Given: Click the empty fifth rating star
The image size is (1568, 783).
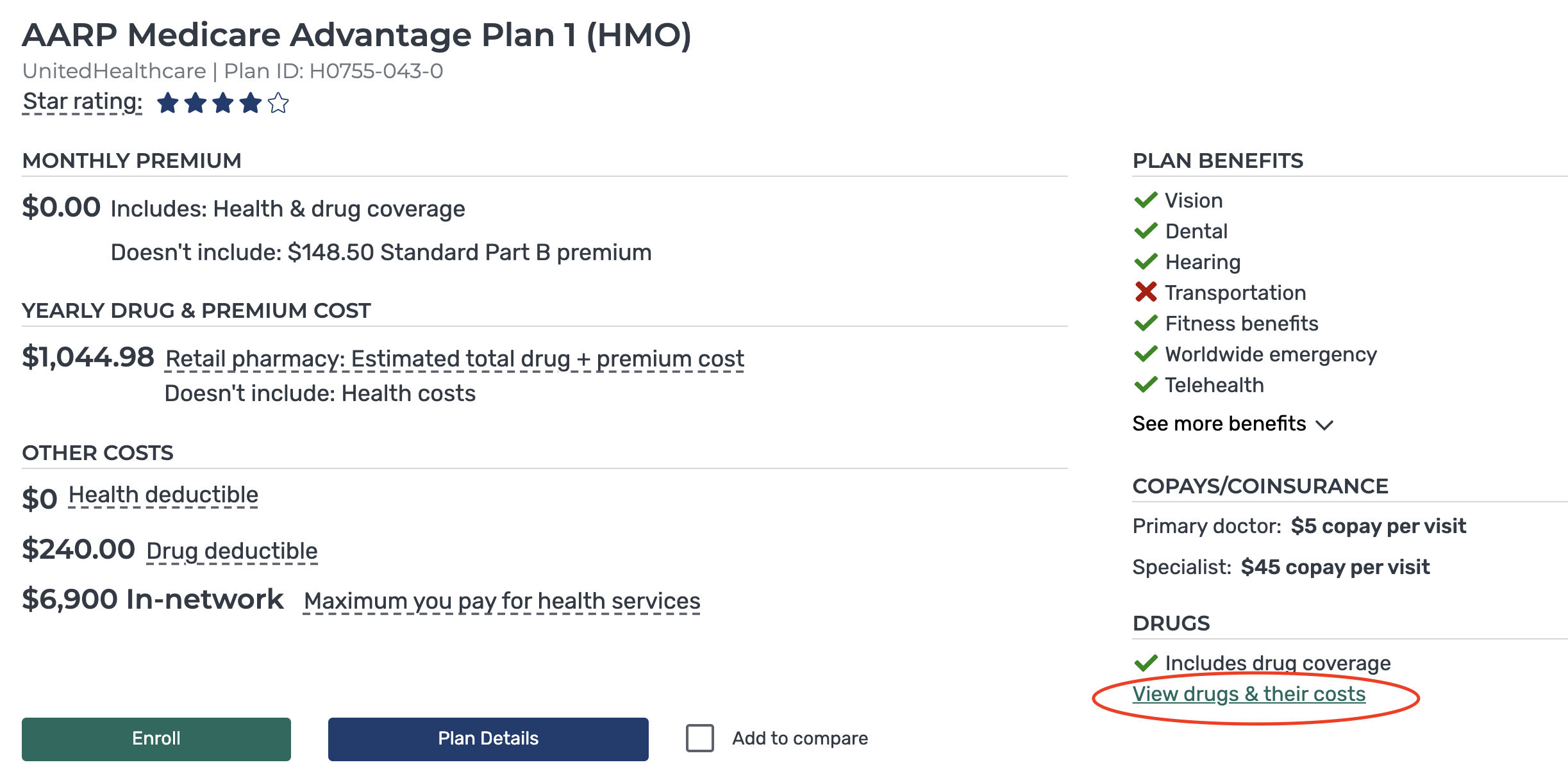Looking at the screenshot, I should coord(278,103).
